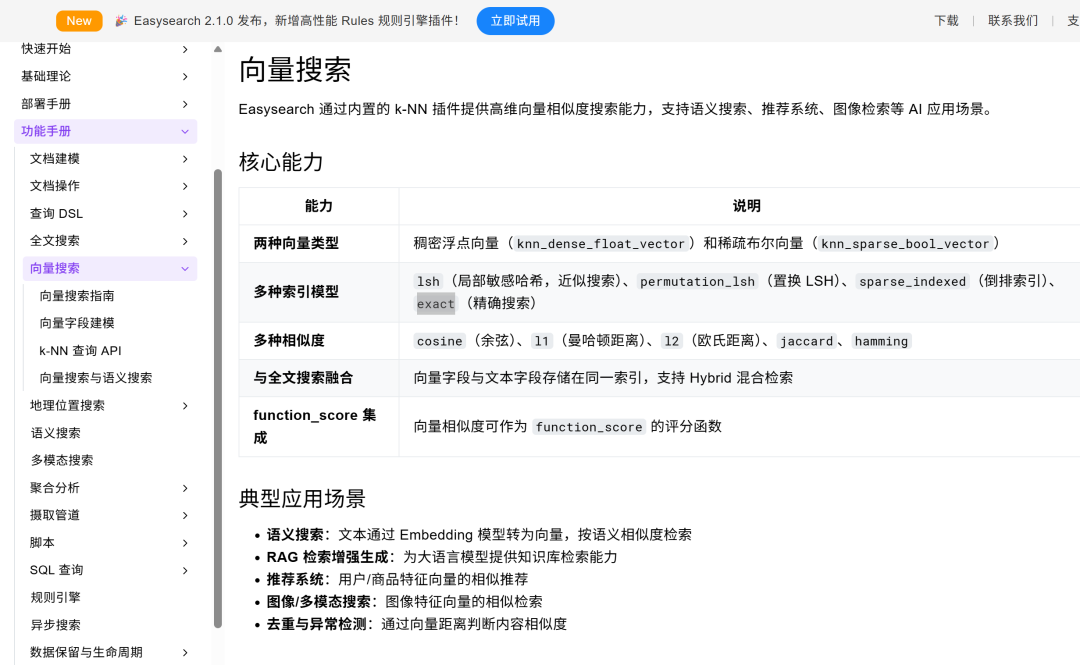Click the knn_sparse_bool_vector code text
The width and height of the screenshot is (1080, 665).
click(x=905, y=244)
